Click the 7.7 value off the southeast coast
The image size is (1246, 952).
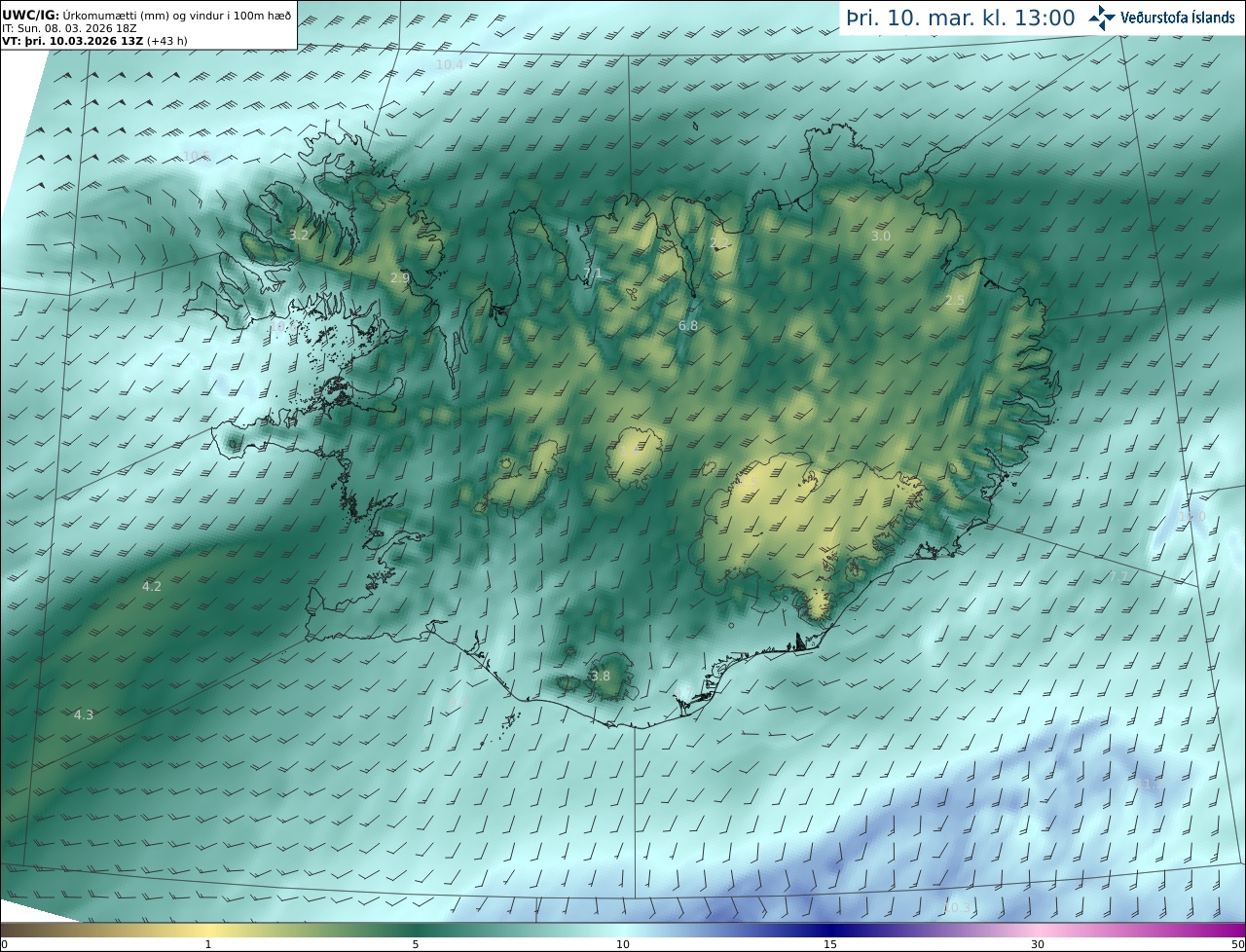pos(1118,576)
